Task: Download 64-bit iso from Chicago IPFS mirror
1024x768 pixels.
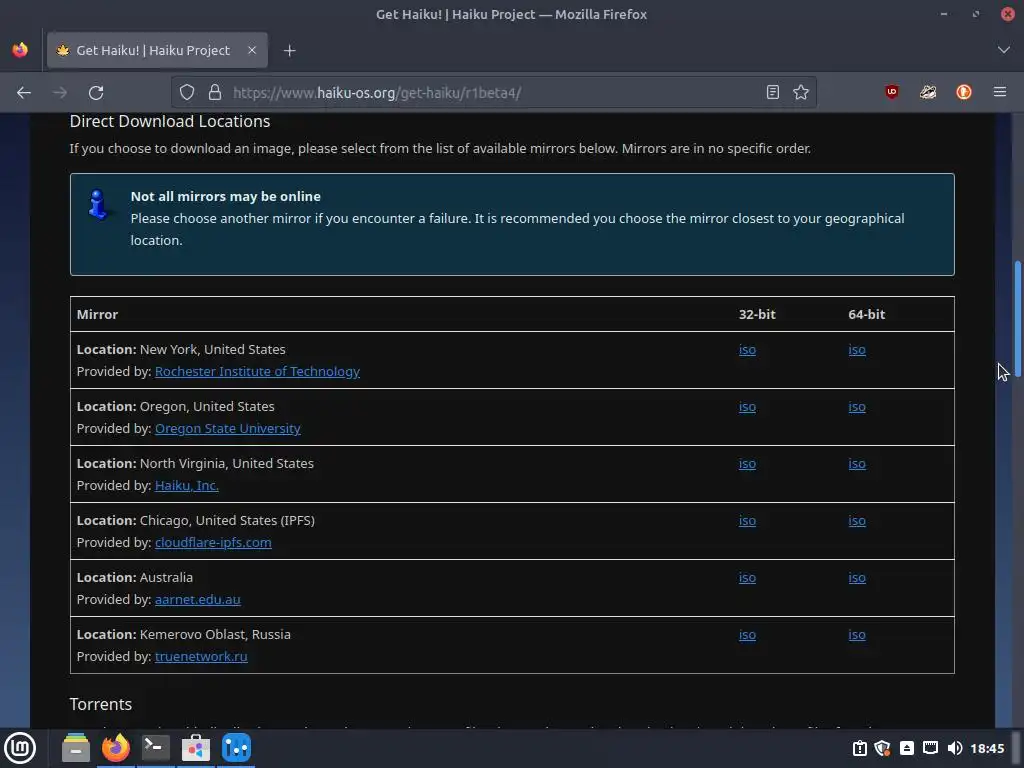Action: click(857, 520)
